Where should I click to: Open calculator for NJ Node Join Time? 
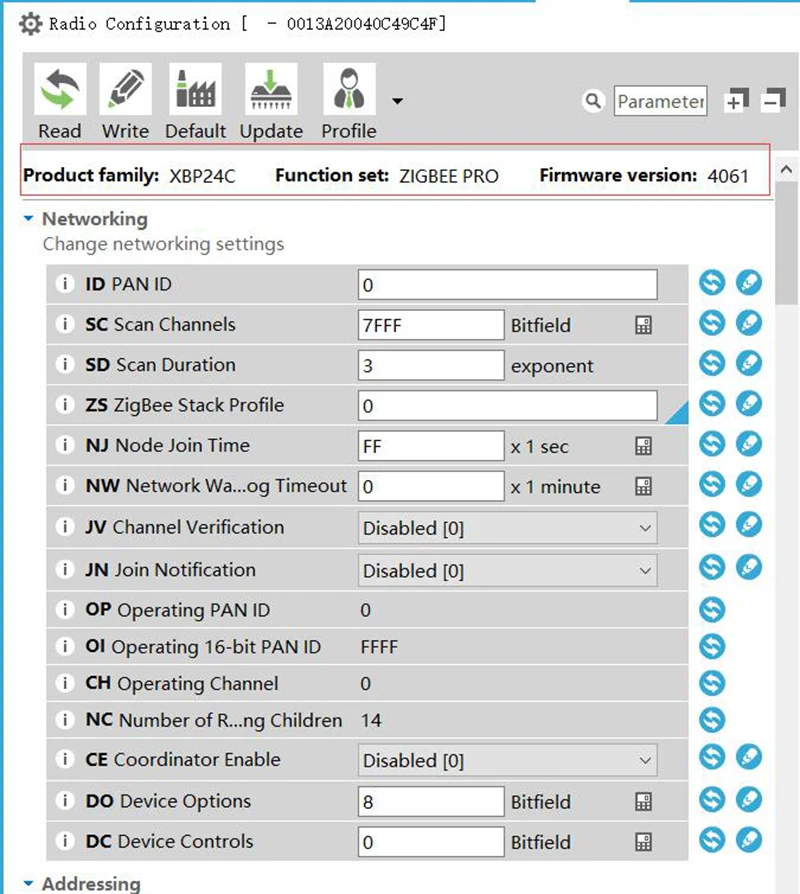coord(643,446)
